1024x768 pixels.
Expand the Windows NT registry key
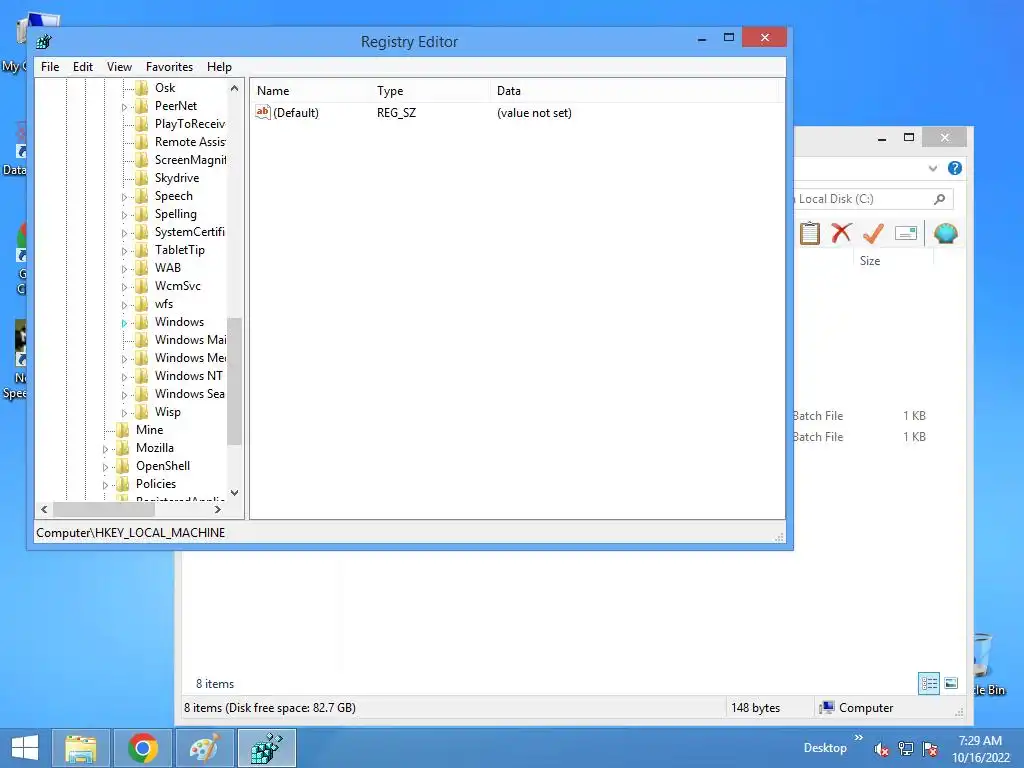click(124, 377)
